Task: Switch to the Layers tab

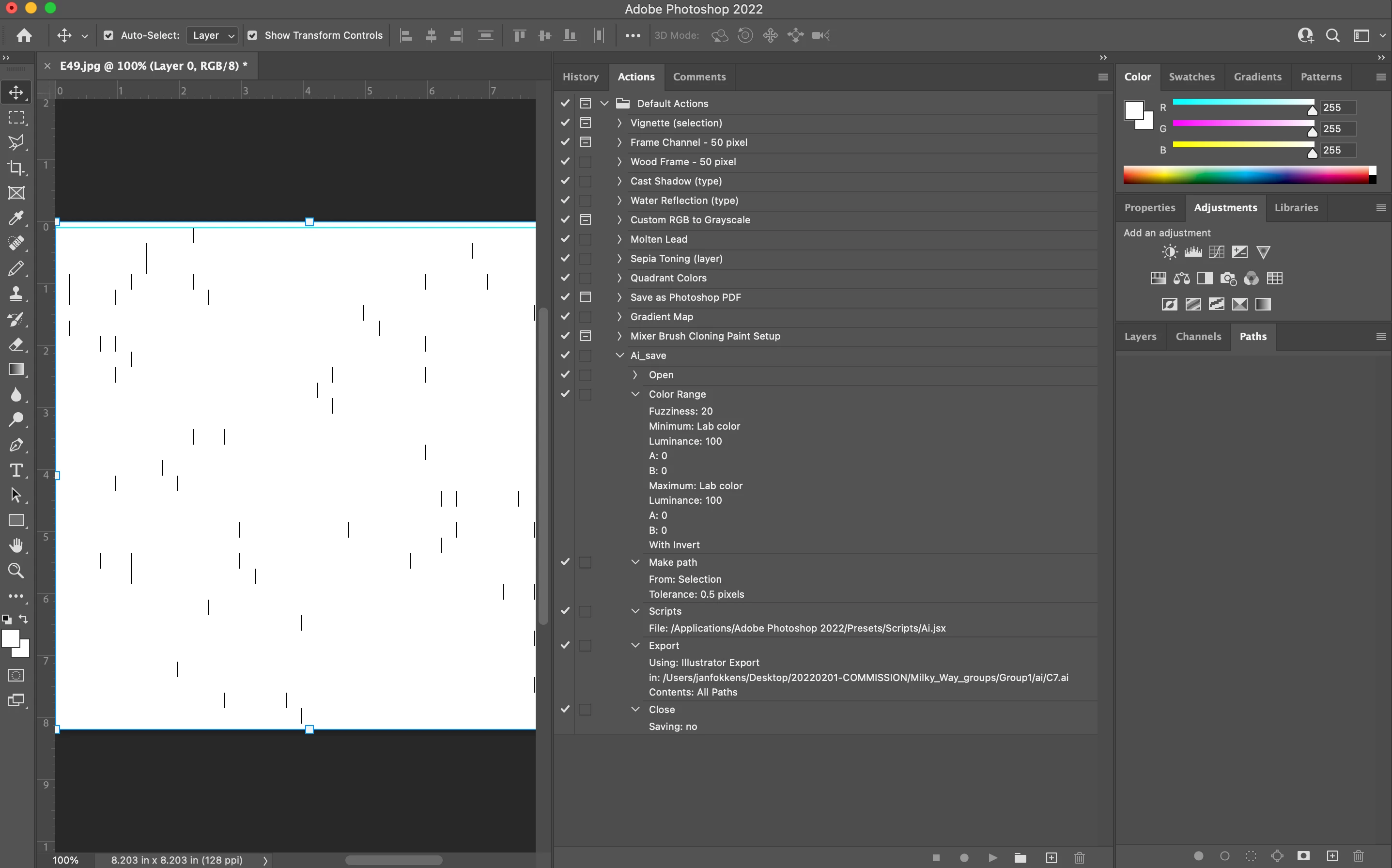Action: (x=1140, y=337)
